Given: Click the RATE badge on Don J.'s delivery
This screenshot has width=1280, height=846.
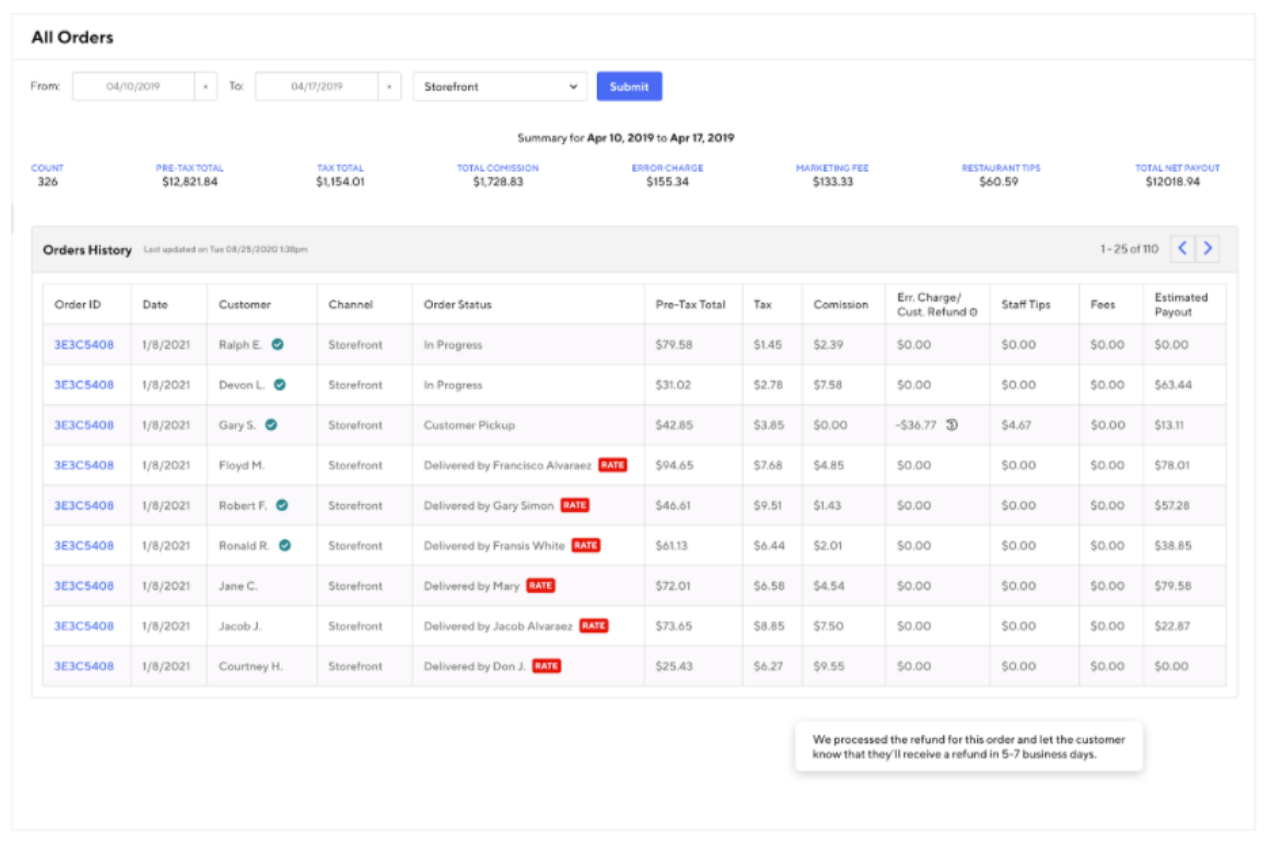Looking at the screenshot, I should click(549, 666).
